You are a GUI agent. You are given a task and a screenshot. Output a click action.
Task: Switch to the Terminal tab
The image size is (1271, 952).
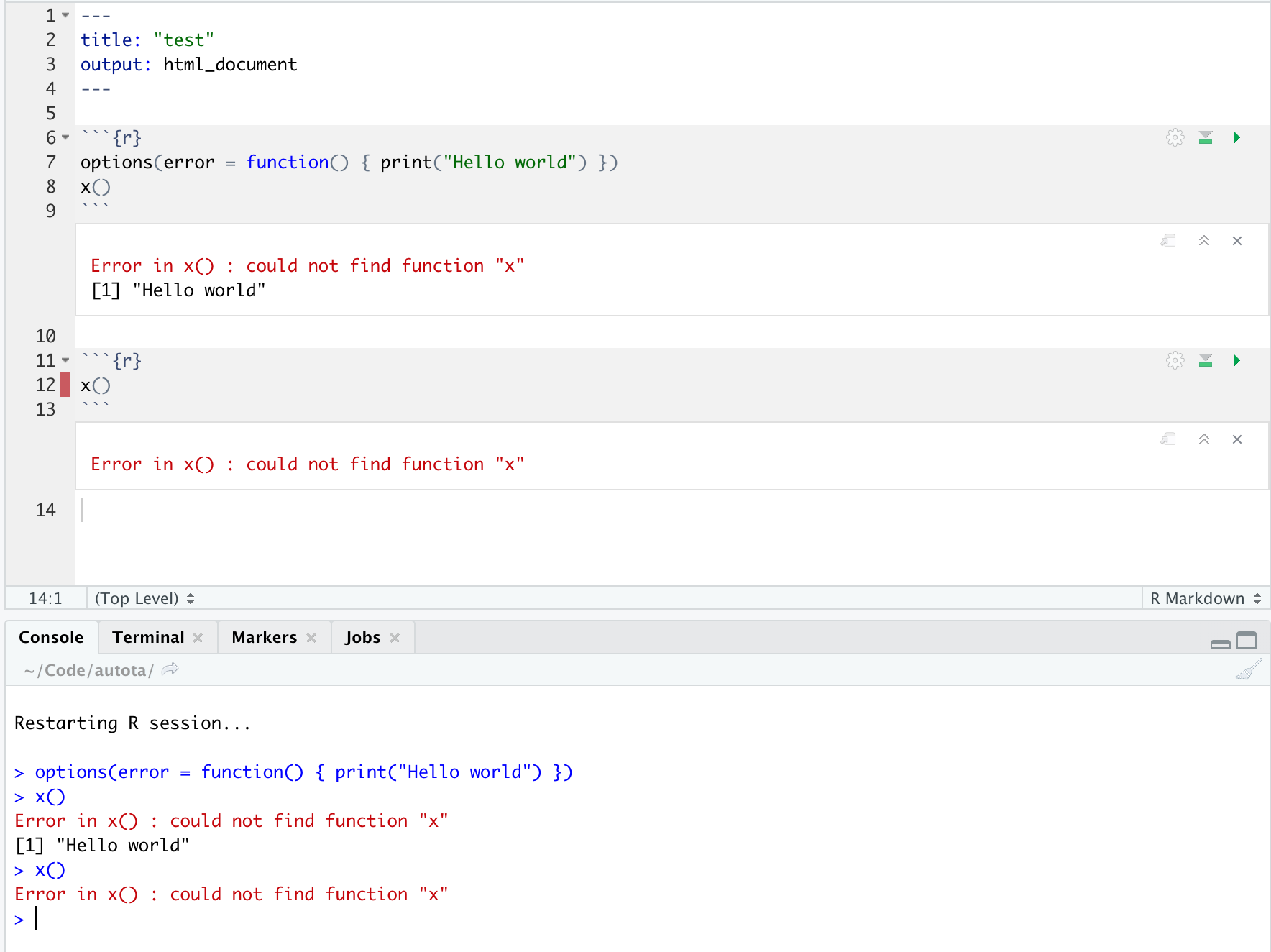149,638
